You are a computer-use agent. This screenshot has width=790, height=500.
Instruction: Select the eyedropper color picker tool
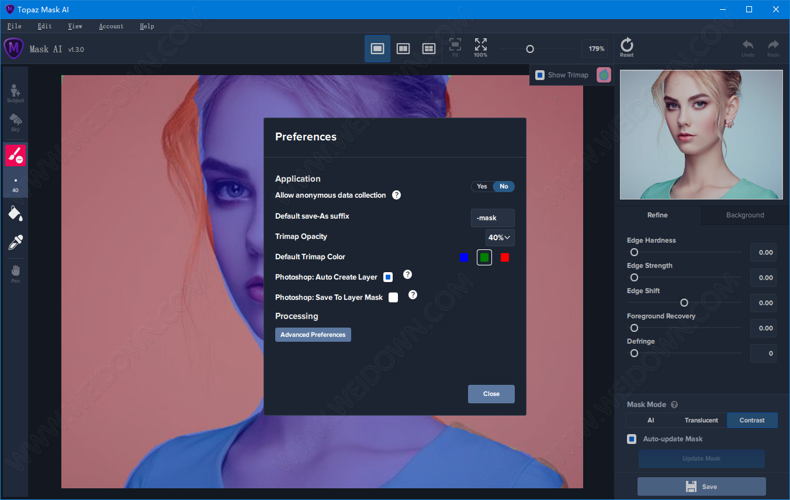click(15, 242)
